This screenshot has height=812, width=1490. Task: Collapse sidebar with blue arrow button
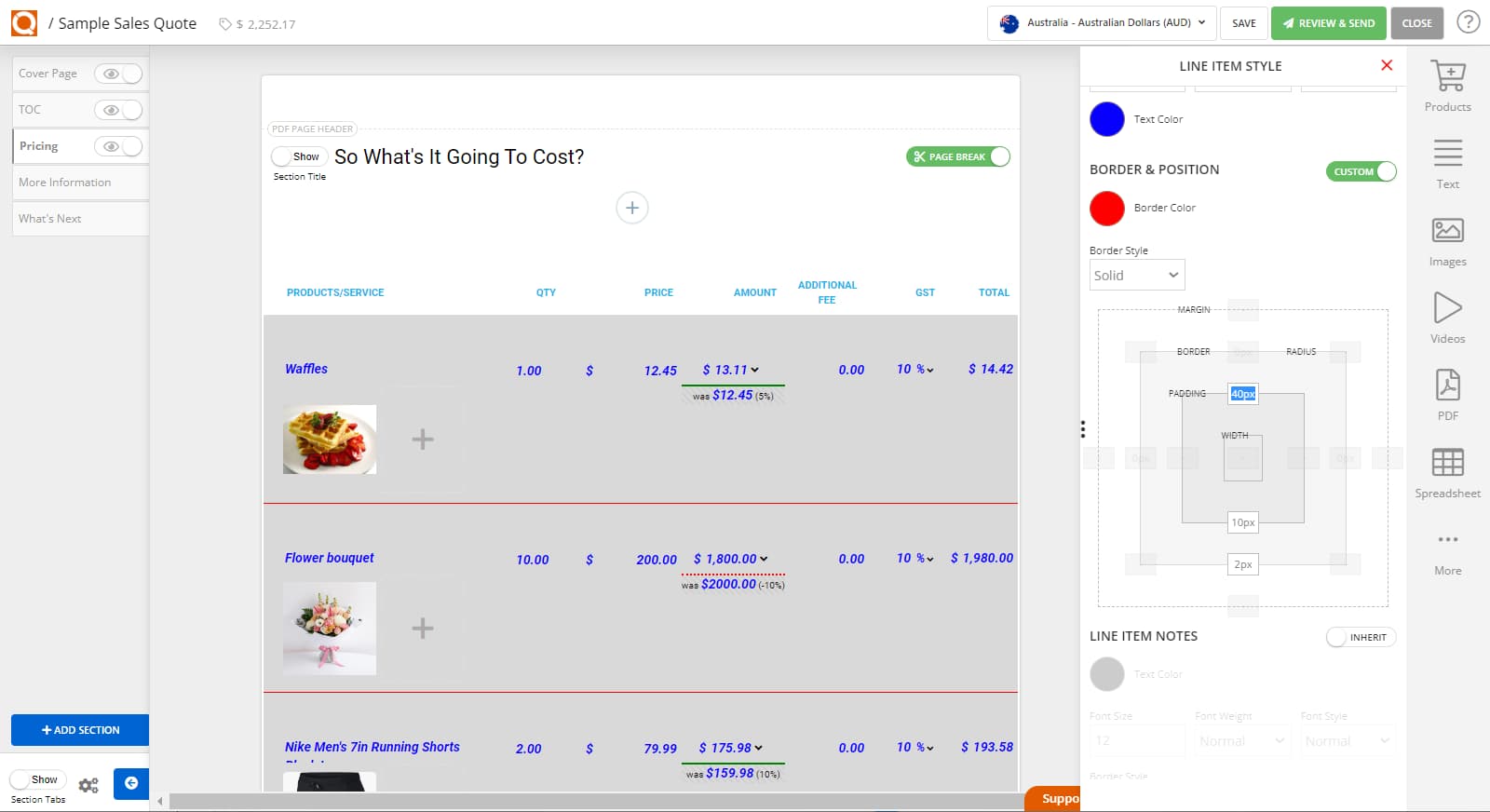[x=131, y=783]
